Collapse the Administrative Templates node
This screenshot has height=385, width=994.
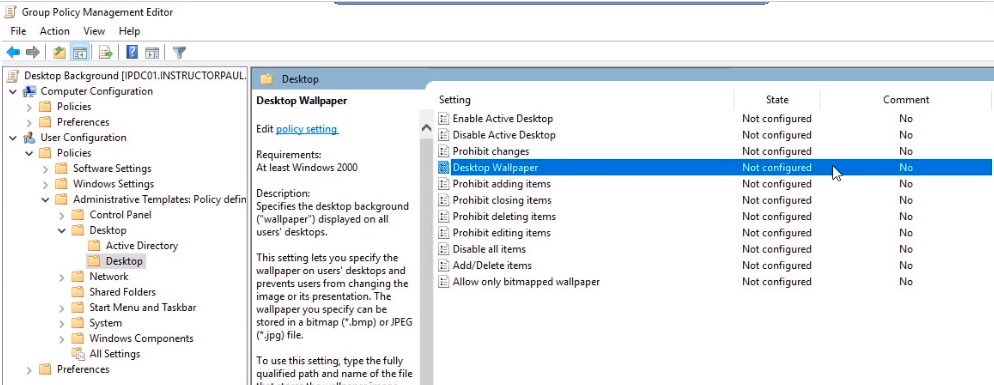click(46, 199)
